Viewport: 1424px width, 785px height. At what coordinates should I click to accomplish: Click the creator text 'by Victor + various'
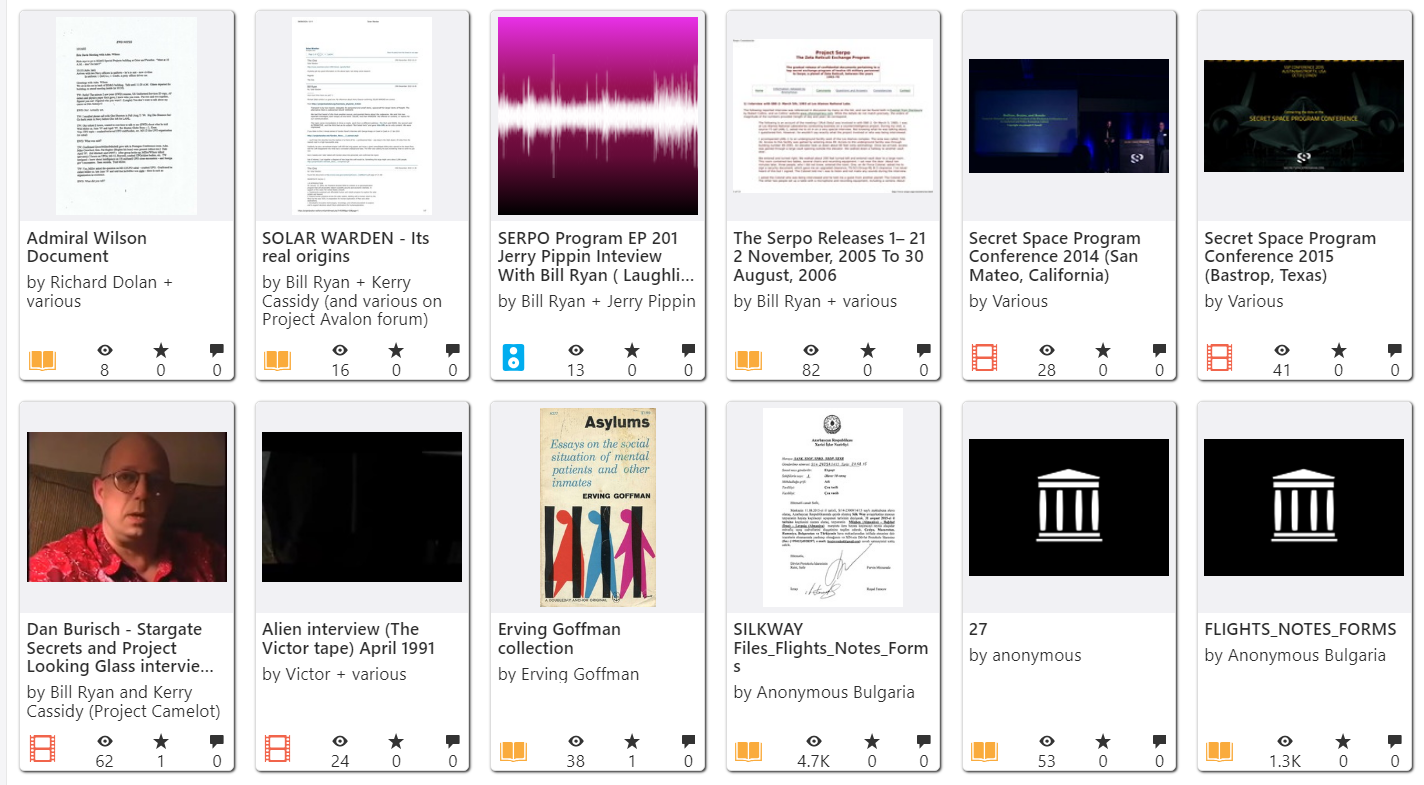[x=334, y=674]
